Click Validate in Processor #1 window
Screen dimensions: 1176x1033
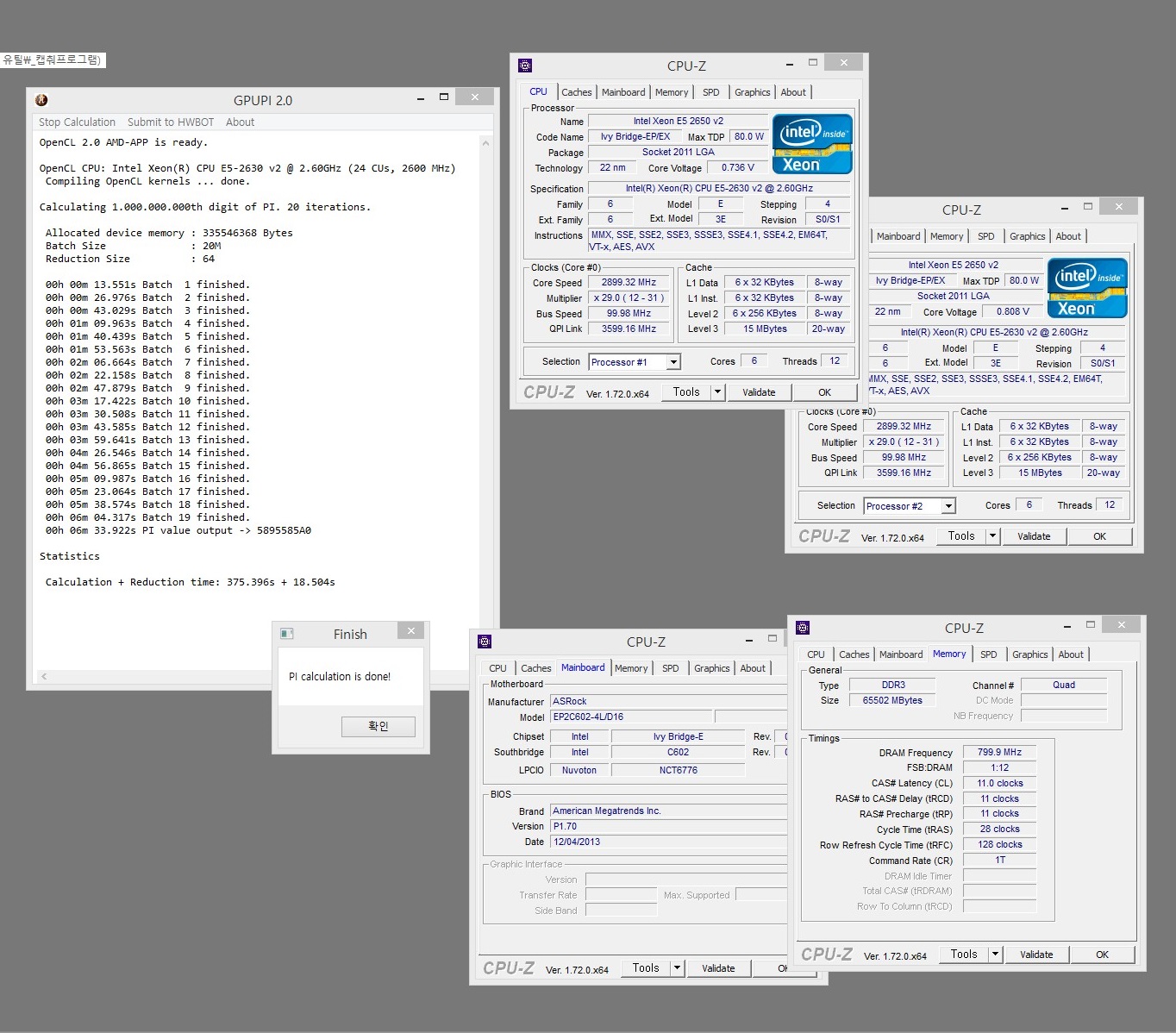coord(759,391)
